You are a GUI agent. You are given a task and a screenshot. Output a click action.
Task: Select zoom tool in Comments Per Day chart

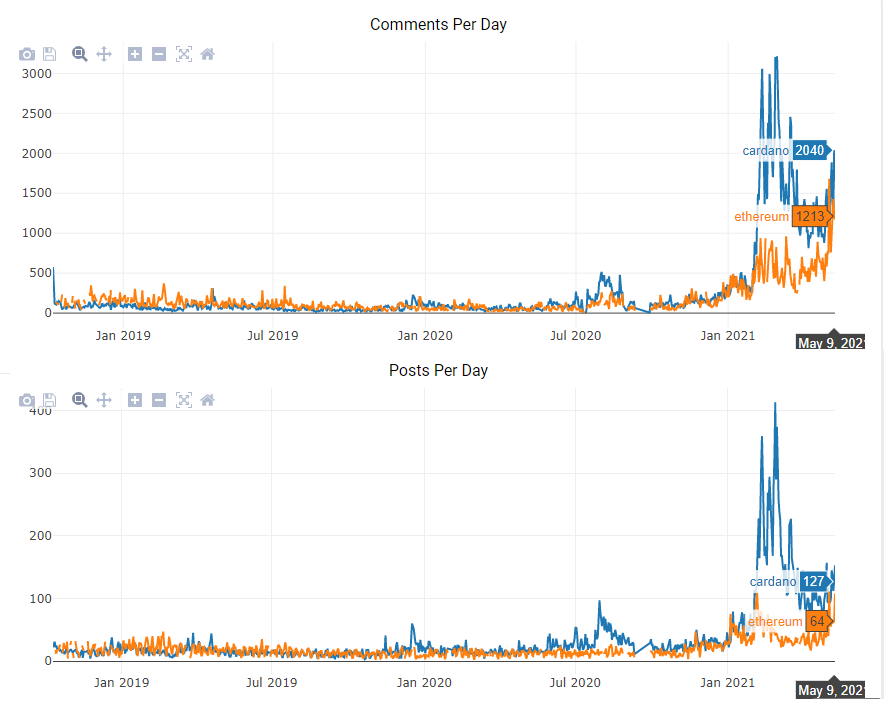[80, 54]
